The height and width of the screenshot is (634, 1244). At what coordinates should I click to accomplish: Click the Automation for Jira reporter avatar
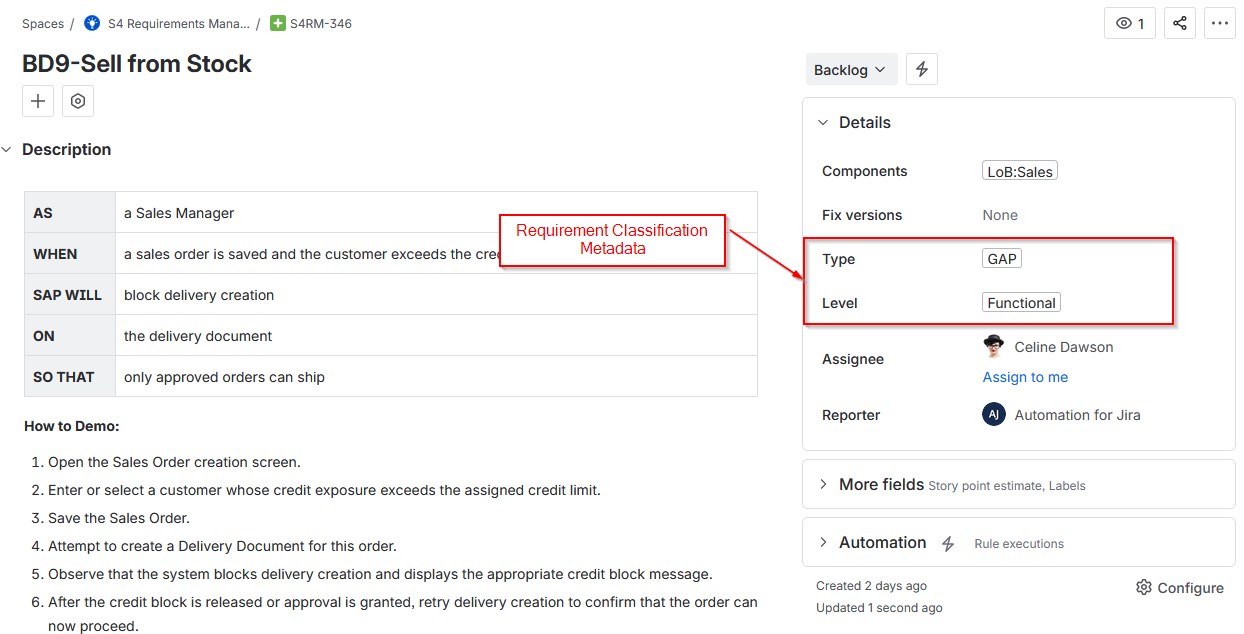click(x=993, y=414)
